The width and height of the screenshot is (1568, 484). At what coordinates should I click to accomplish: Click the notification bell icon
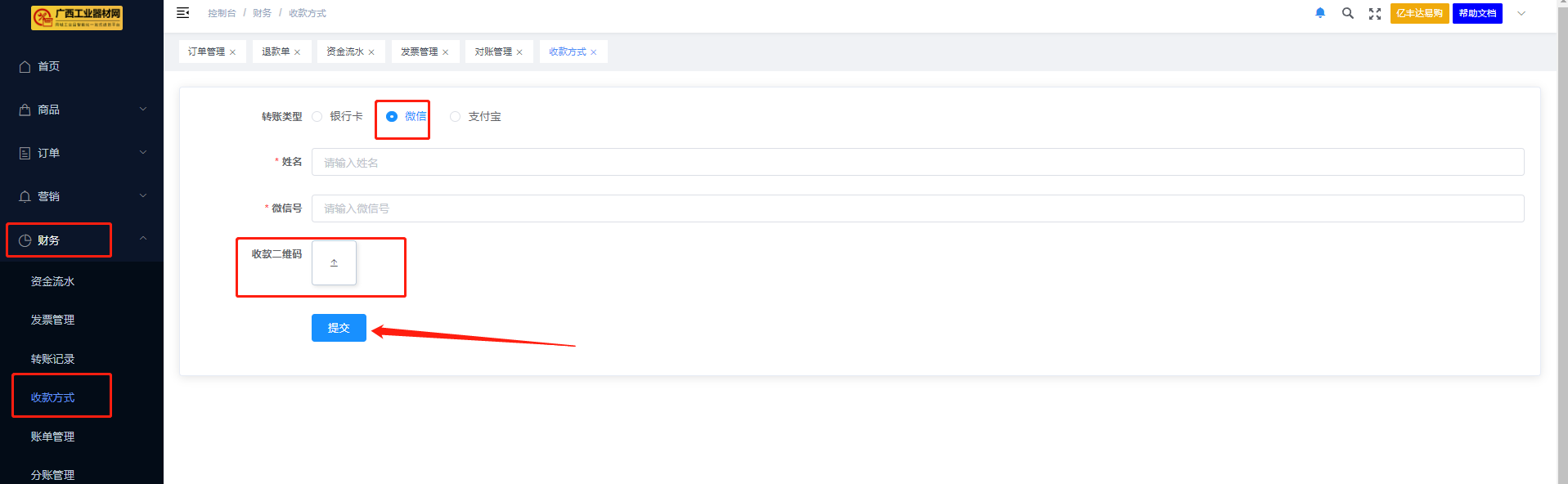point(1320,13)
